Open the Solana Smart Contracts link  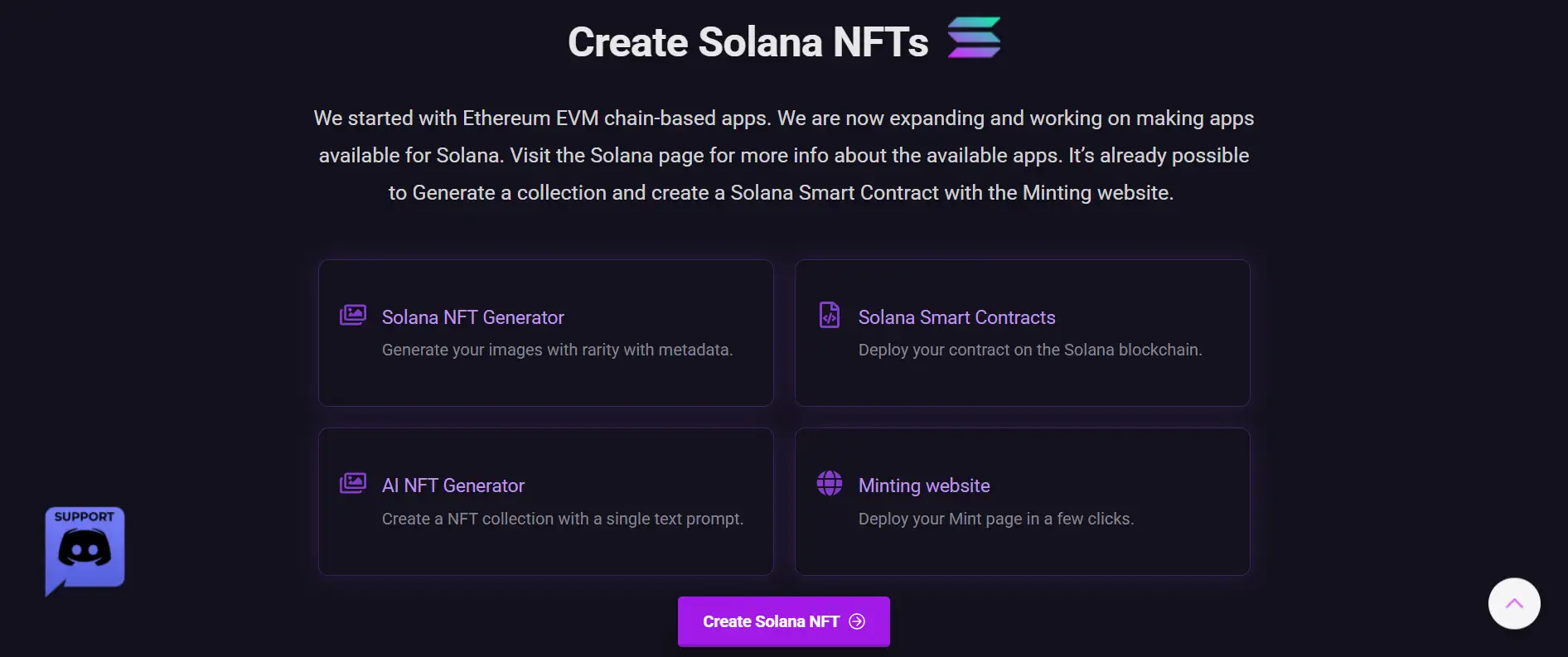point(956,317)
